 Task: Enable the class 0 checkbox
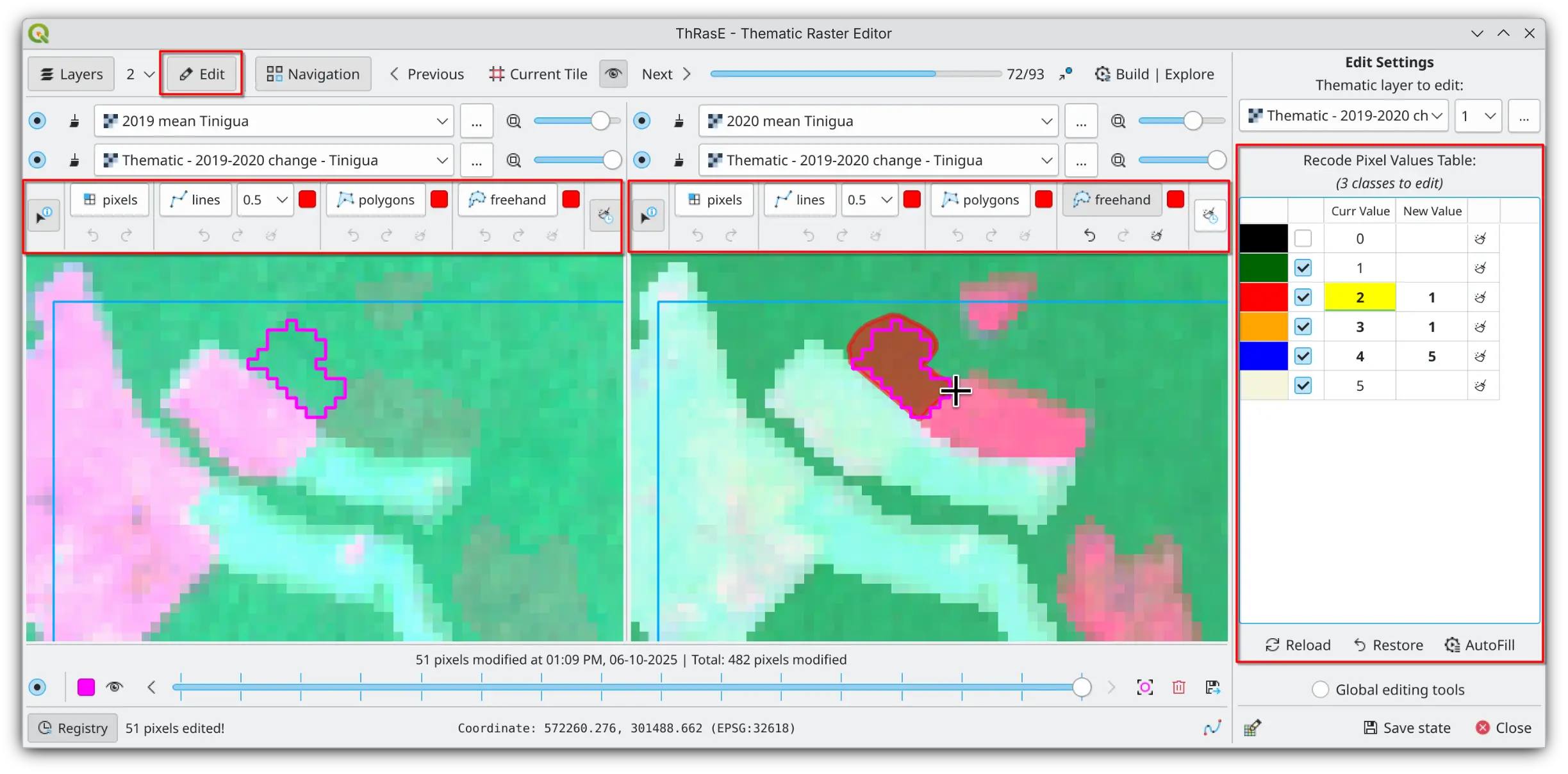[x=1303, y=239]
